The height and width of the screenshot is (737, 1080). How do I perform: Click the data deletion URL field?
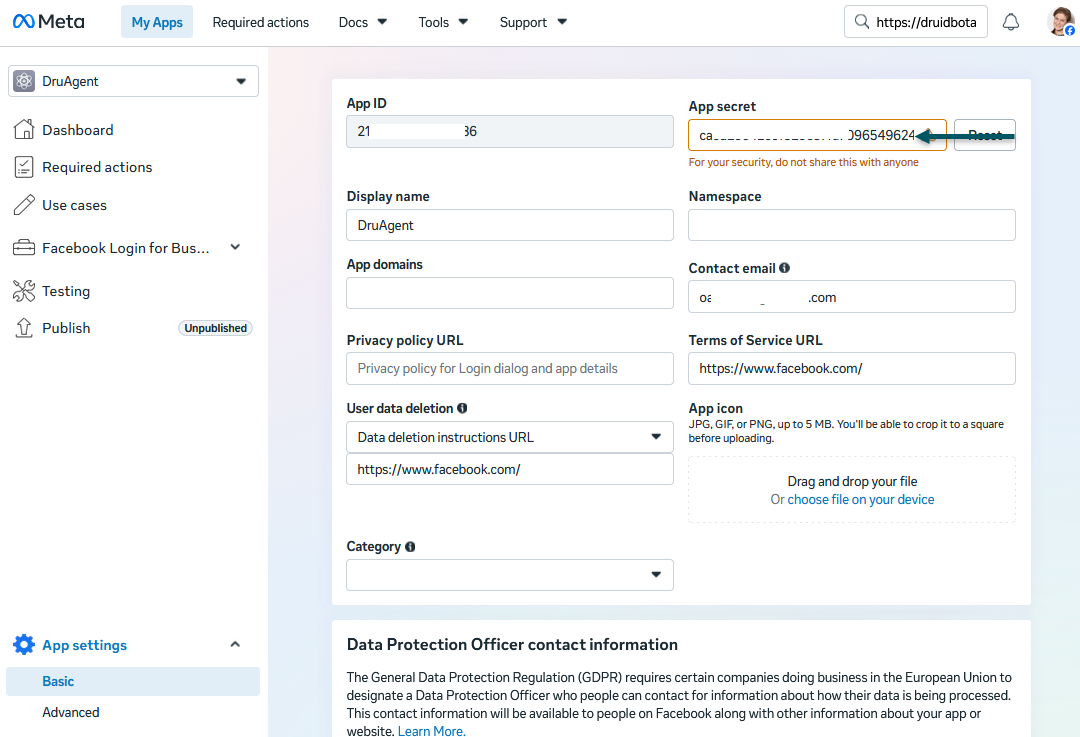point(510,469)
